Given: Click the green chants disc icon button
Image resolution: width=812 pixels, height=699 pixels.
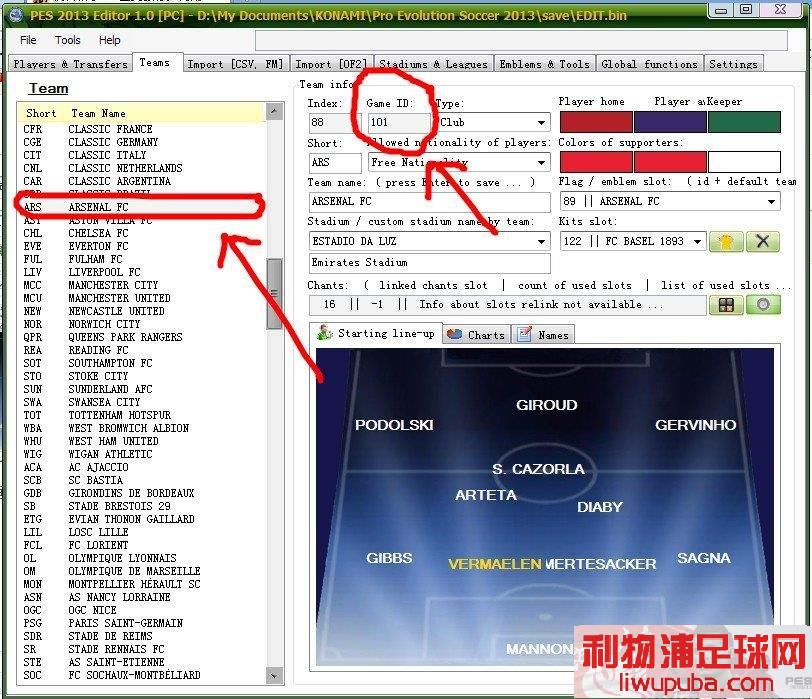Looking at the screenshot, I should tap(763, 305).
